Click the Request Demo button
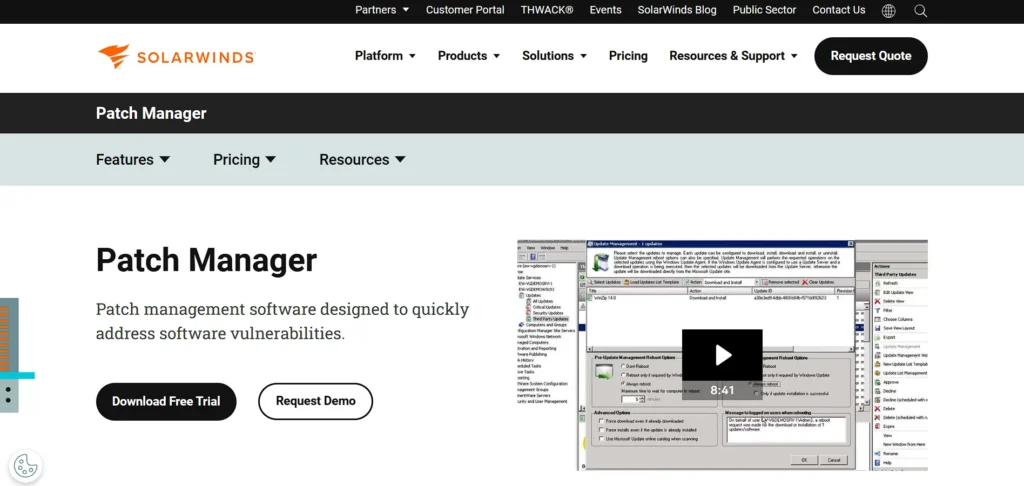The height and width of the screenshot is (486, 1024). (315, 401)
